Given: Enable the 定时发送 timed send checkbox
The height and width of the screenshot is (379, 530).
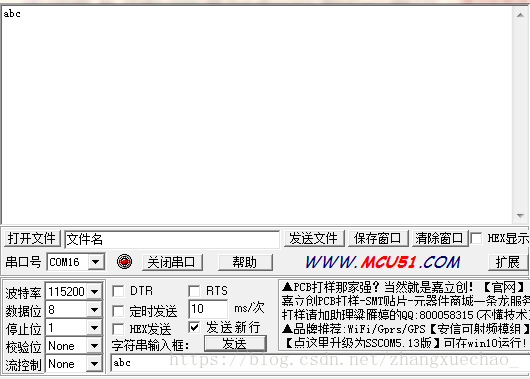Looking at the screenshot, I should tap(118, 311).
